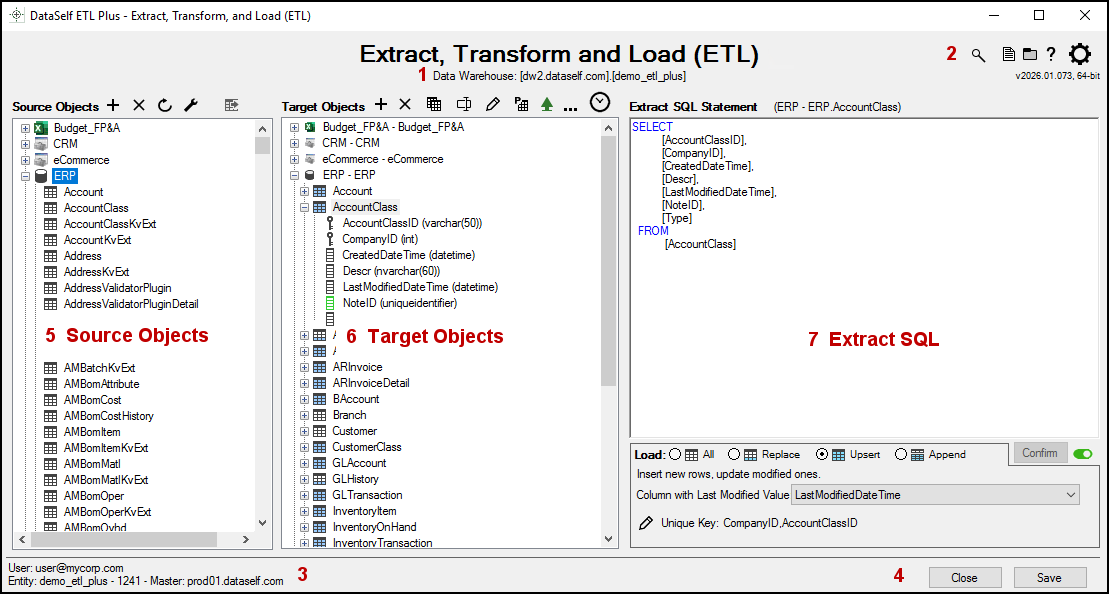The width and height of the screenshot is (1109, 594).
Task: Add a new source object with plus icon
Action: pos(113,105)
